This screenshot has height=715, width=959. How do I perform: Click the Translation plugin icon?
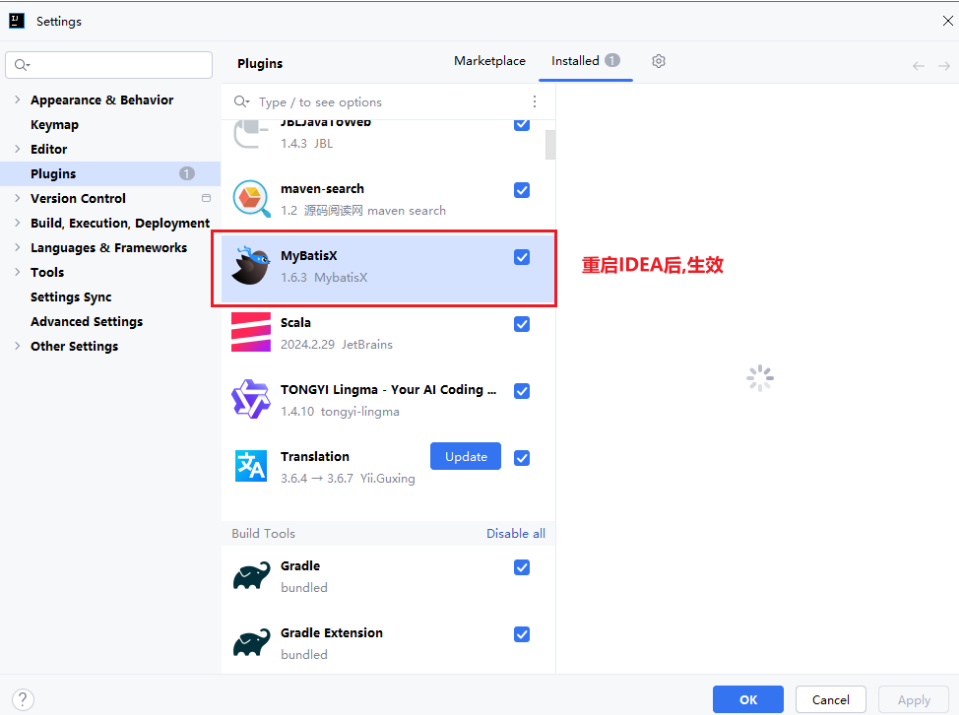pos(251,466)
